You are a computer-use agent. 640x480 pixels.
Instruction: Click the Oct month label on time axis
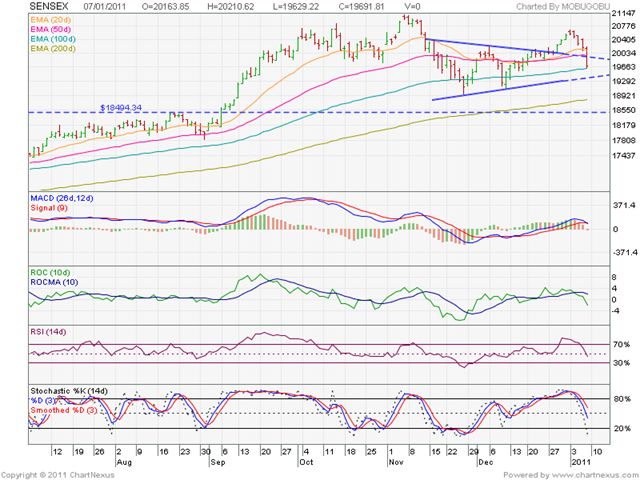[306, 462]
